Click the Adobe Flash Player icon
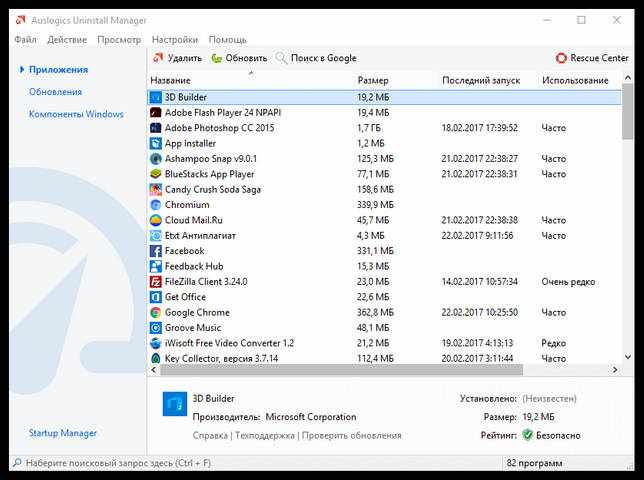Image resolution: width=644 pixels, height=480 pixels. [156, 113]
